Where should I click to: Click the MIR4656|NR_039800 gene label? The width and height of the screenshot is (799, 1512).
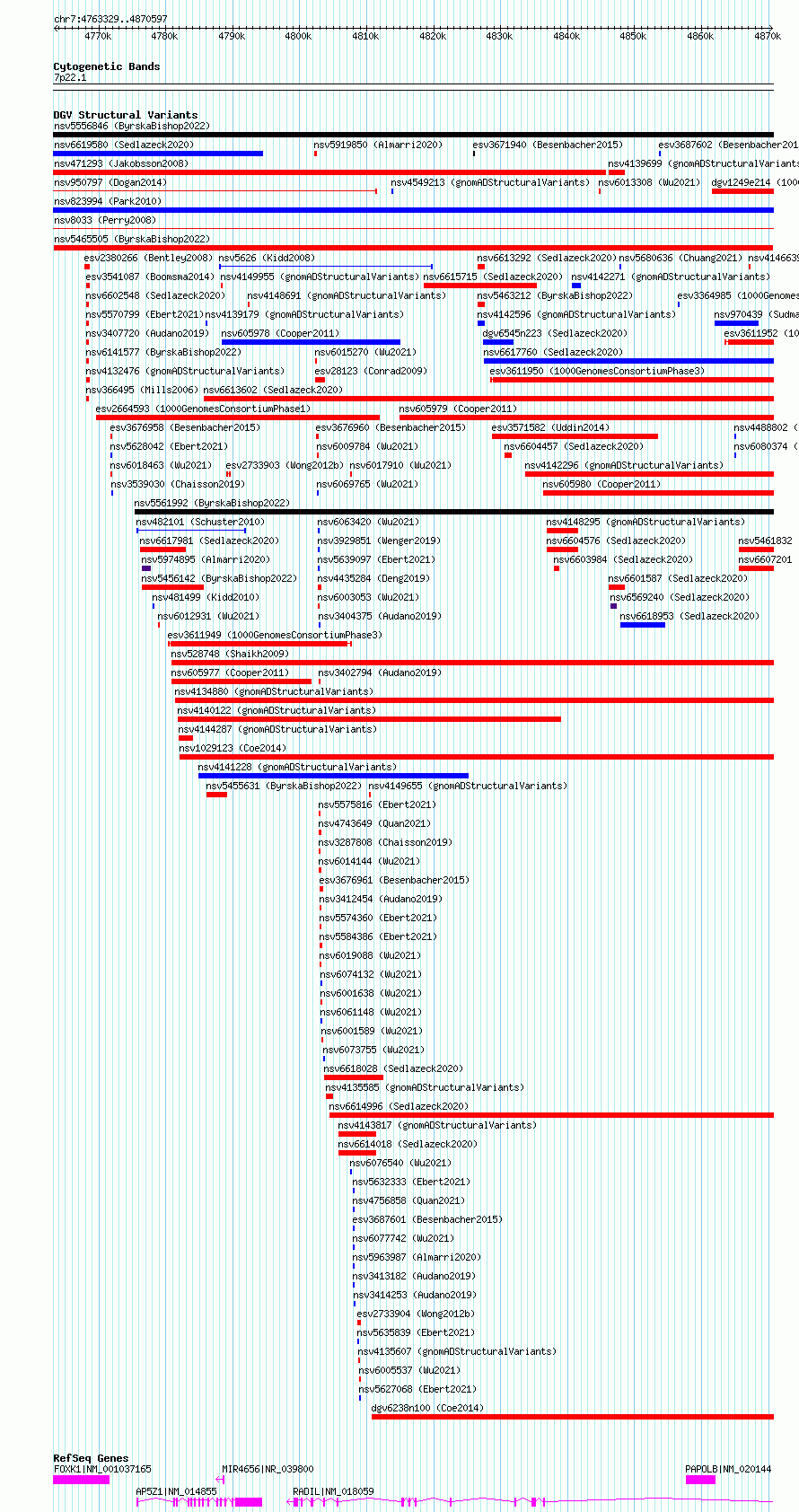click(x=268, y=1469)
